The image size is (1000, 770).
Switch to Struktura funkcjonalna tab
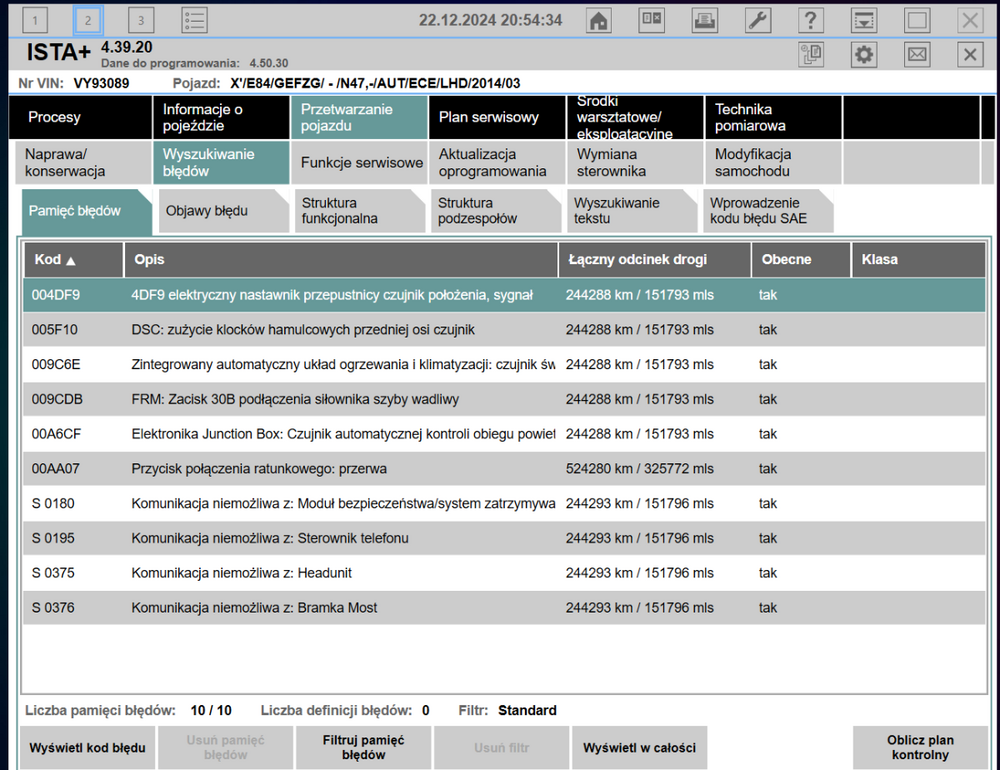pos(359,211)
